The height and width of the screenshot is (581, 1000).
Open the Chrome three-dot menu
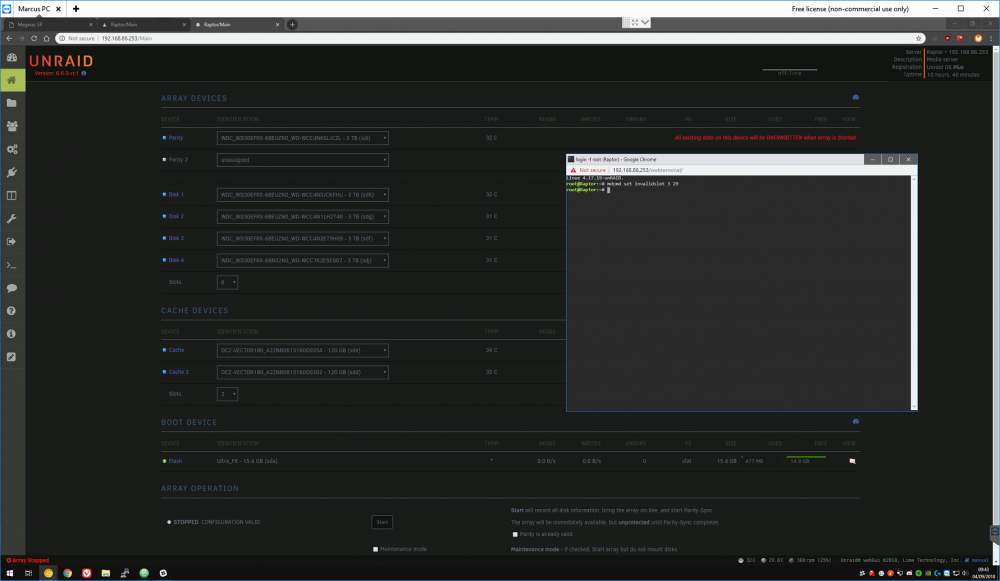[991, 38]
